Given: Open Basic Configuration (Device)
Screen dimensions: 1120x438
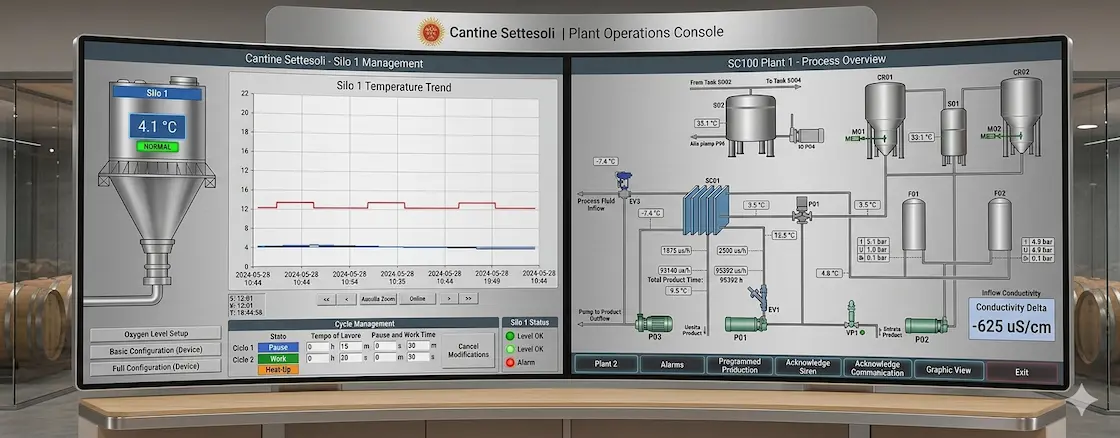Looking at the screenshot, I should tap(156, 351).
